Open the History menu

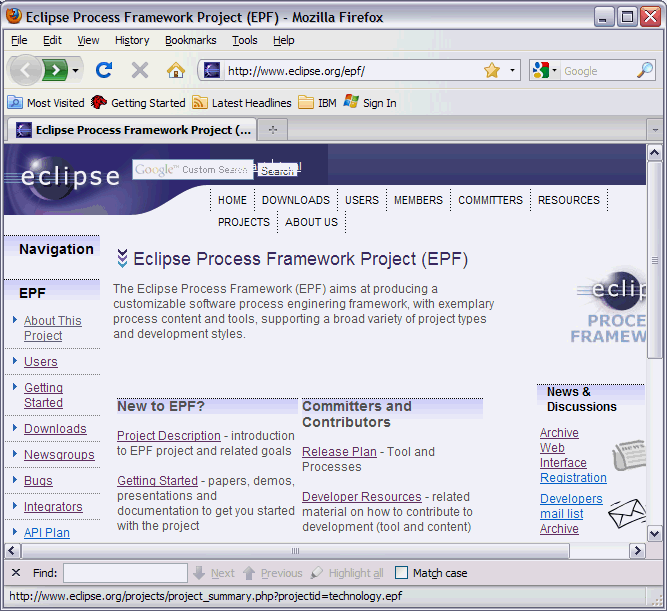click(132, 40)
